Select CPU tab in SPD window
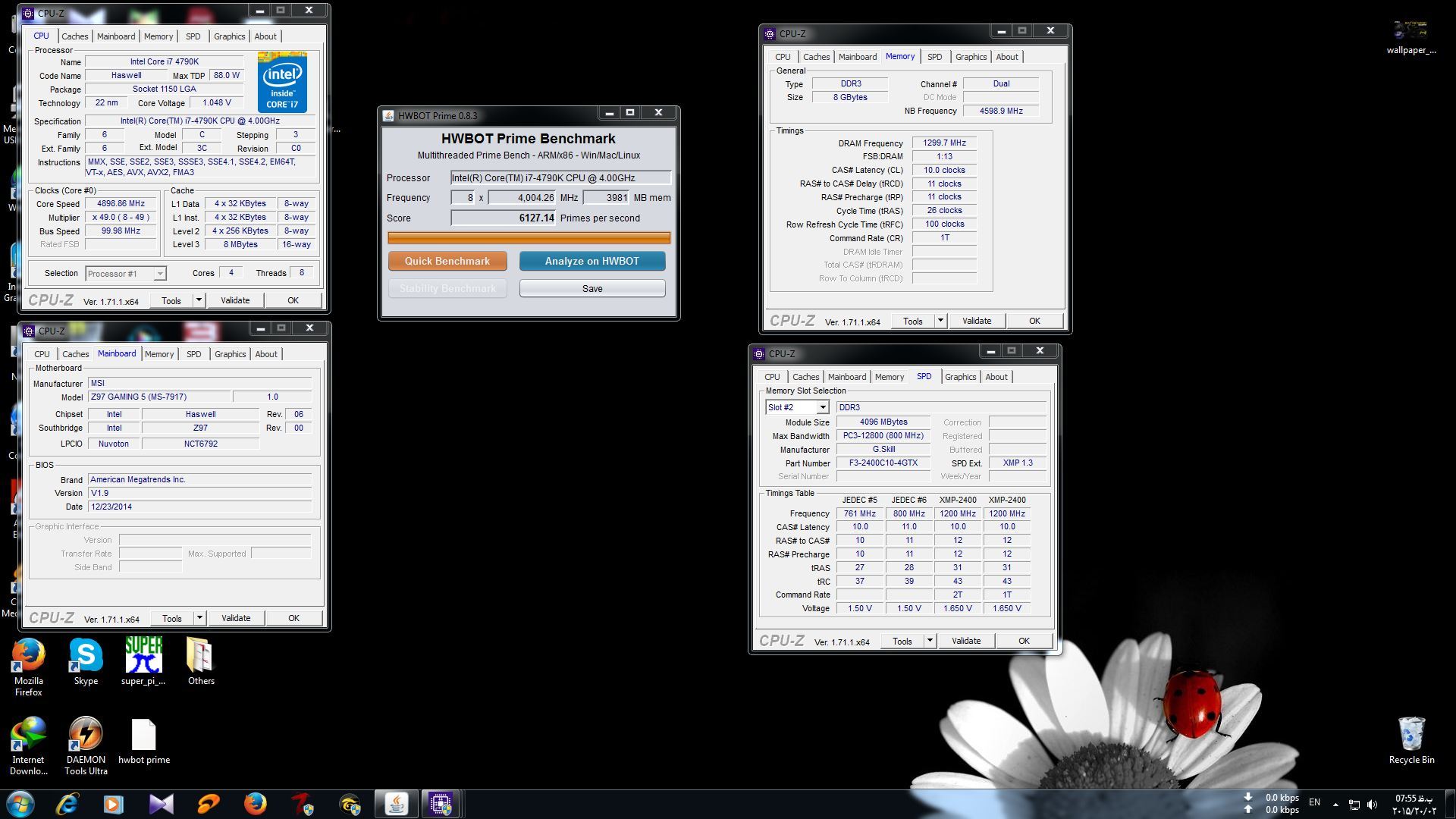 click(x=772, y=377)
